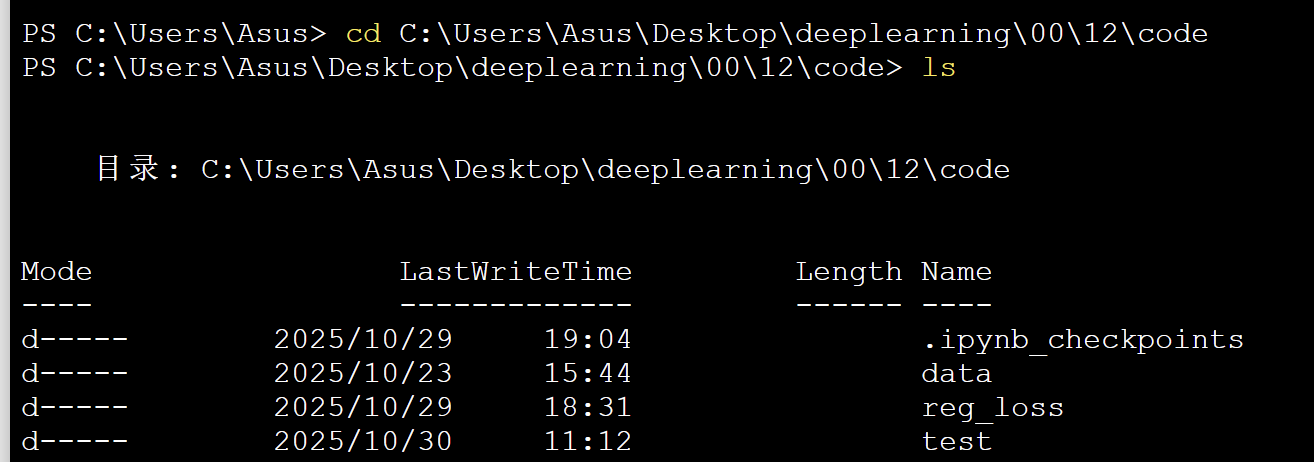Click the d----- mode of .ipynb_checkpoints row
Screen dimensions: 1314x462
74,340
